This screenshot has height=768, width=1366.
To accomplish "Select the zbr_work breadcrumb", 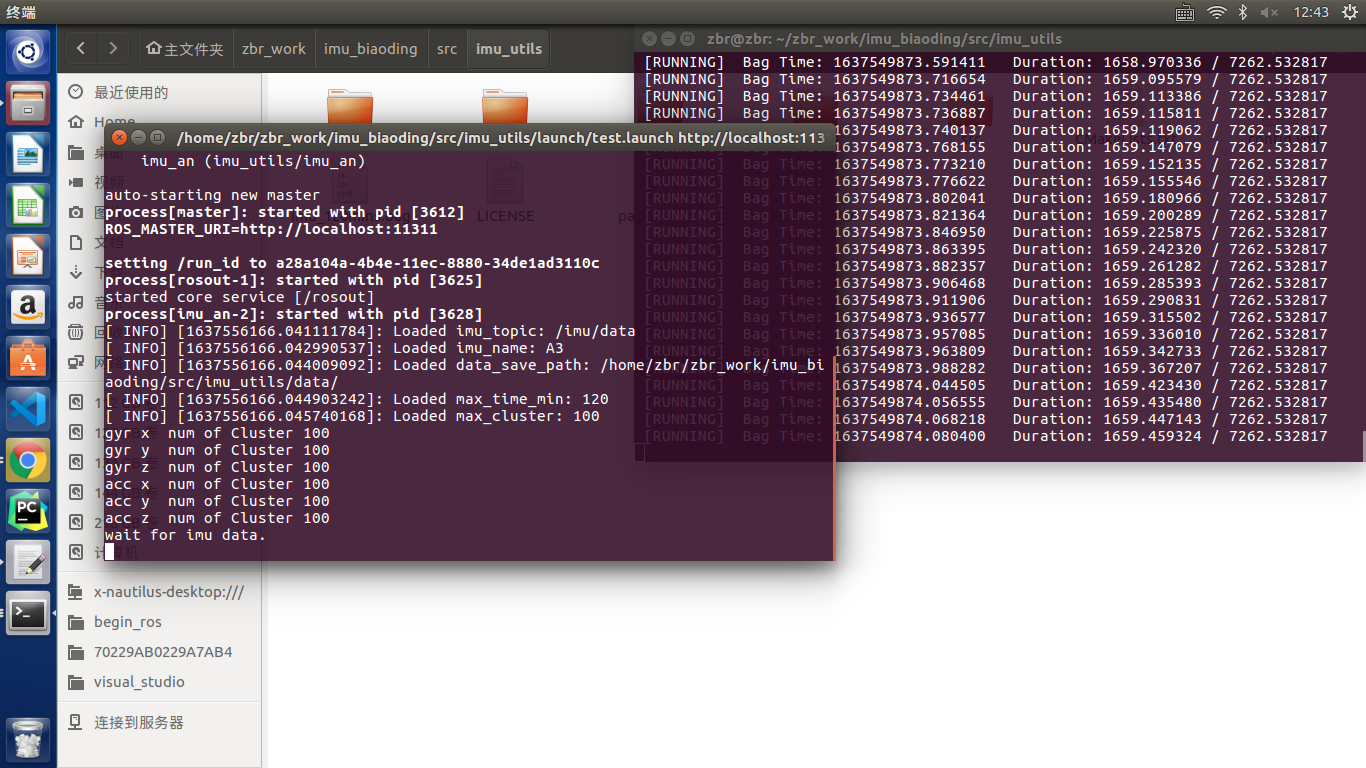I will [x=273, y=47].
